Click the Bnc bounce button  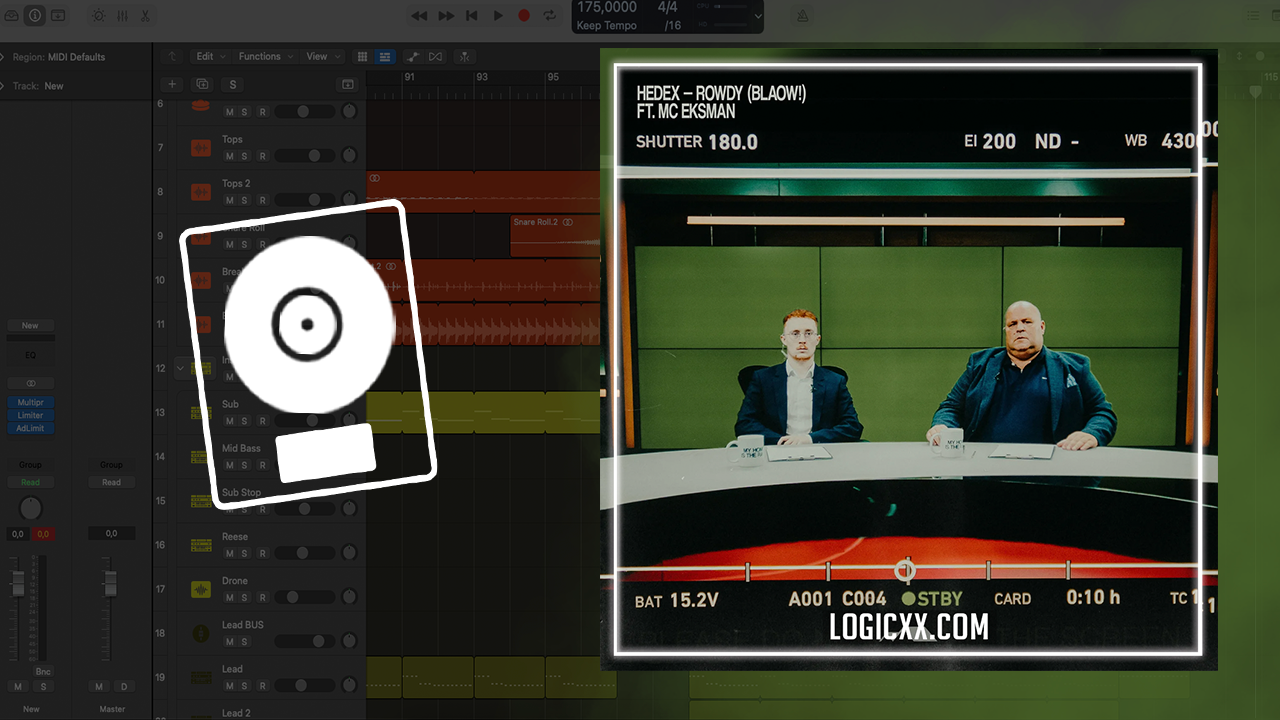pos(43,672)
